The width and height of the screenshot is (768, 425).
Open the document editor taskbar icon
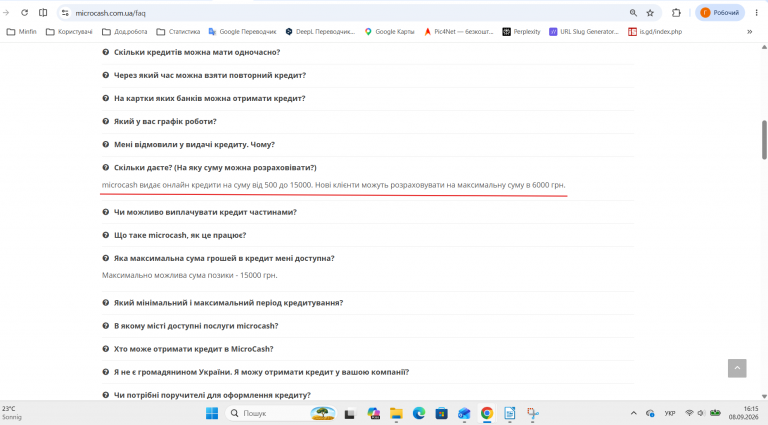[509, 414]
